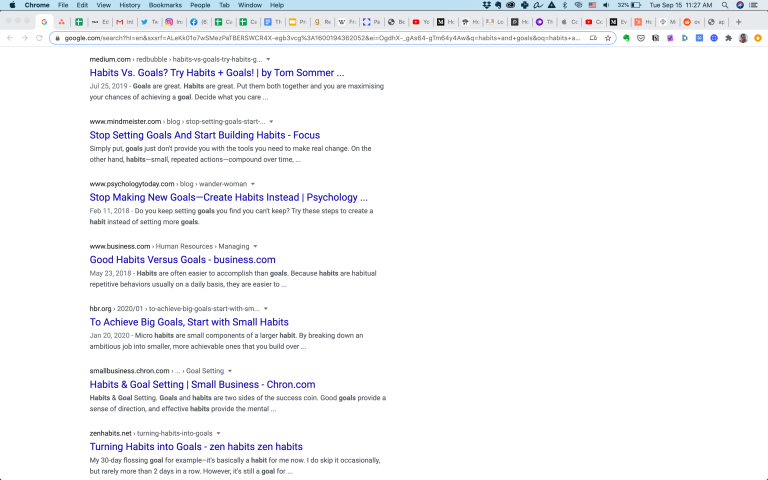This screenshot has height=480, width=768.
Task: Expand the smallbusiness.chron.com result options arrow
Action: point(230,371)
